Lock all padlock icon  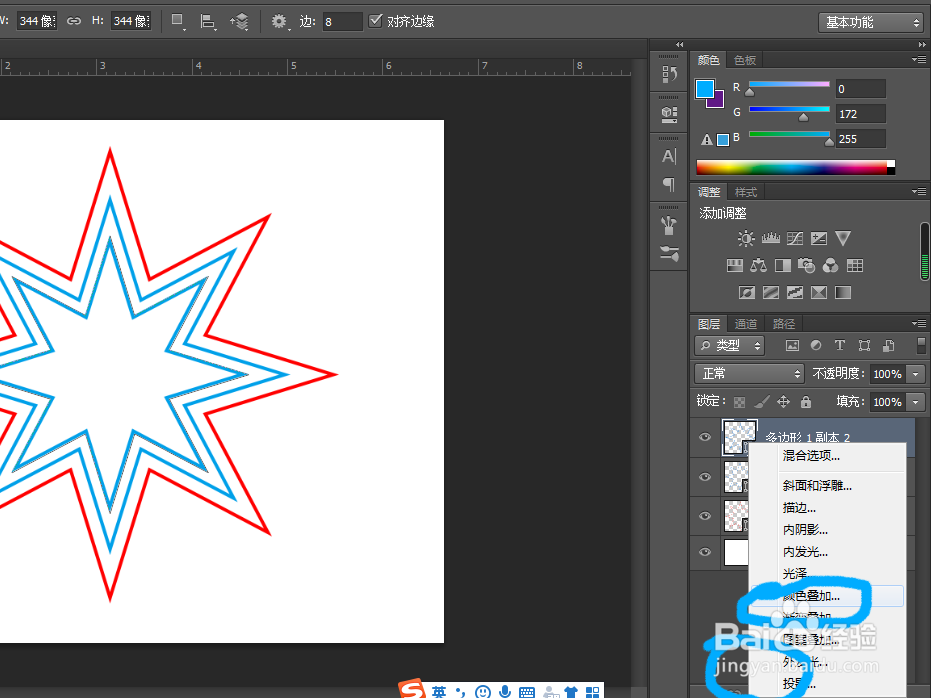coord(806,402)
